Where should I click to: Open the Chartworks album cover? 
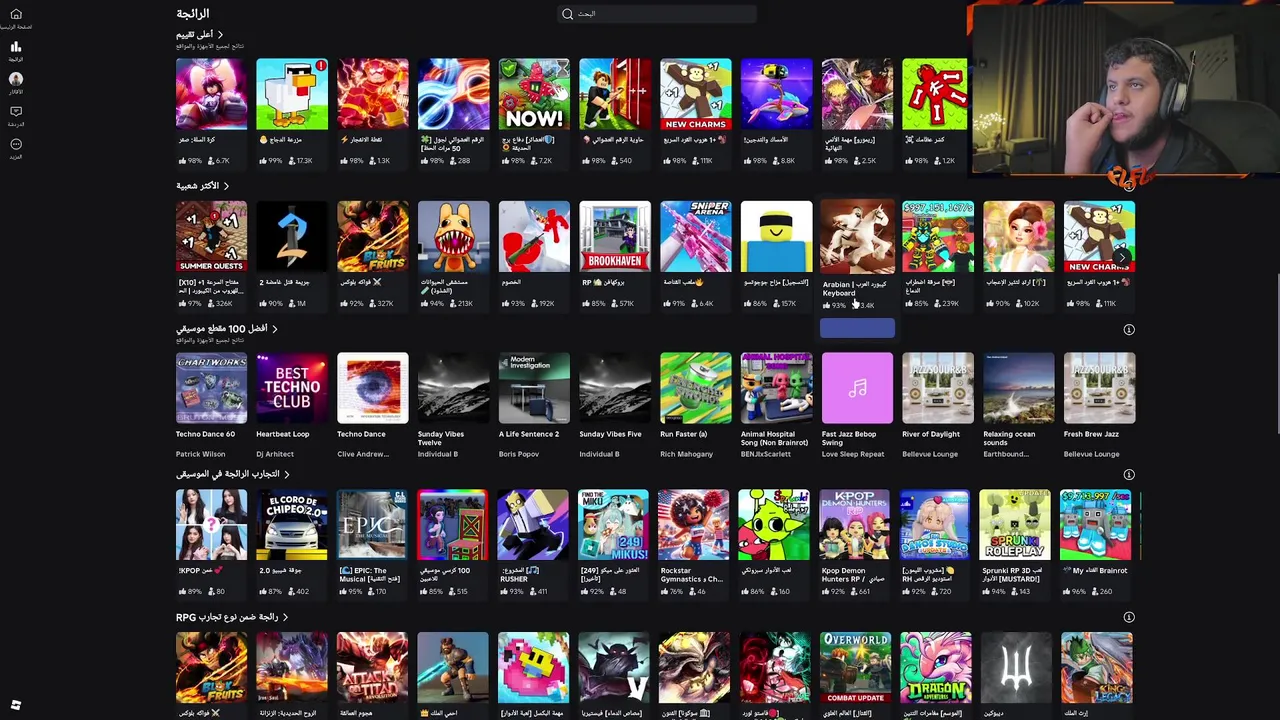212,388
